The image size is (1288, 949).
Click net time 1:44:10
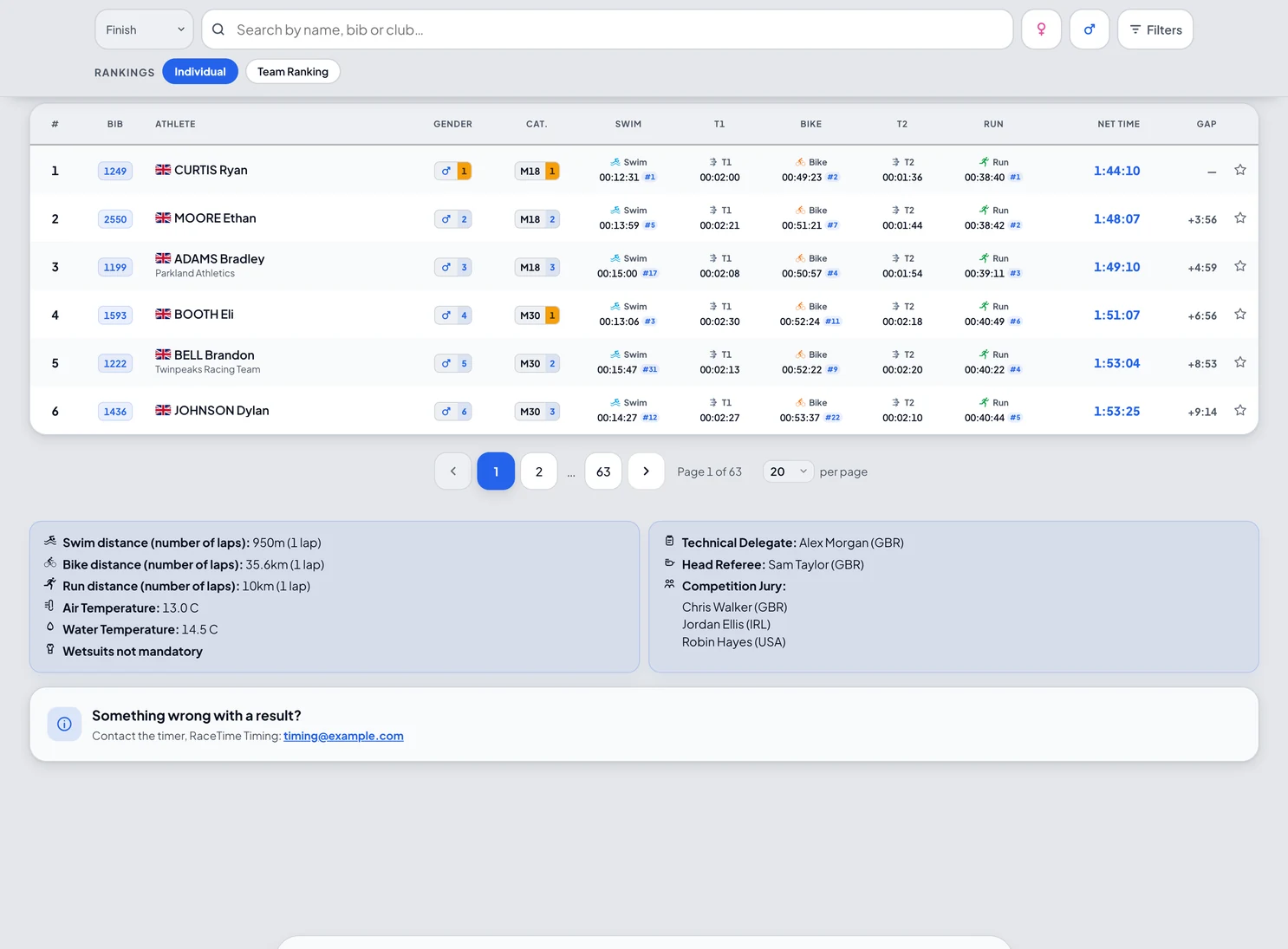point(1117,171)
